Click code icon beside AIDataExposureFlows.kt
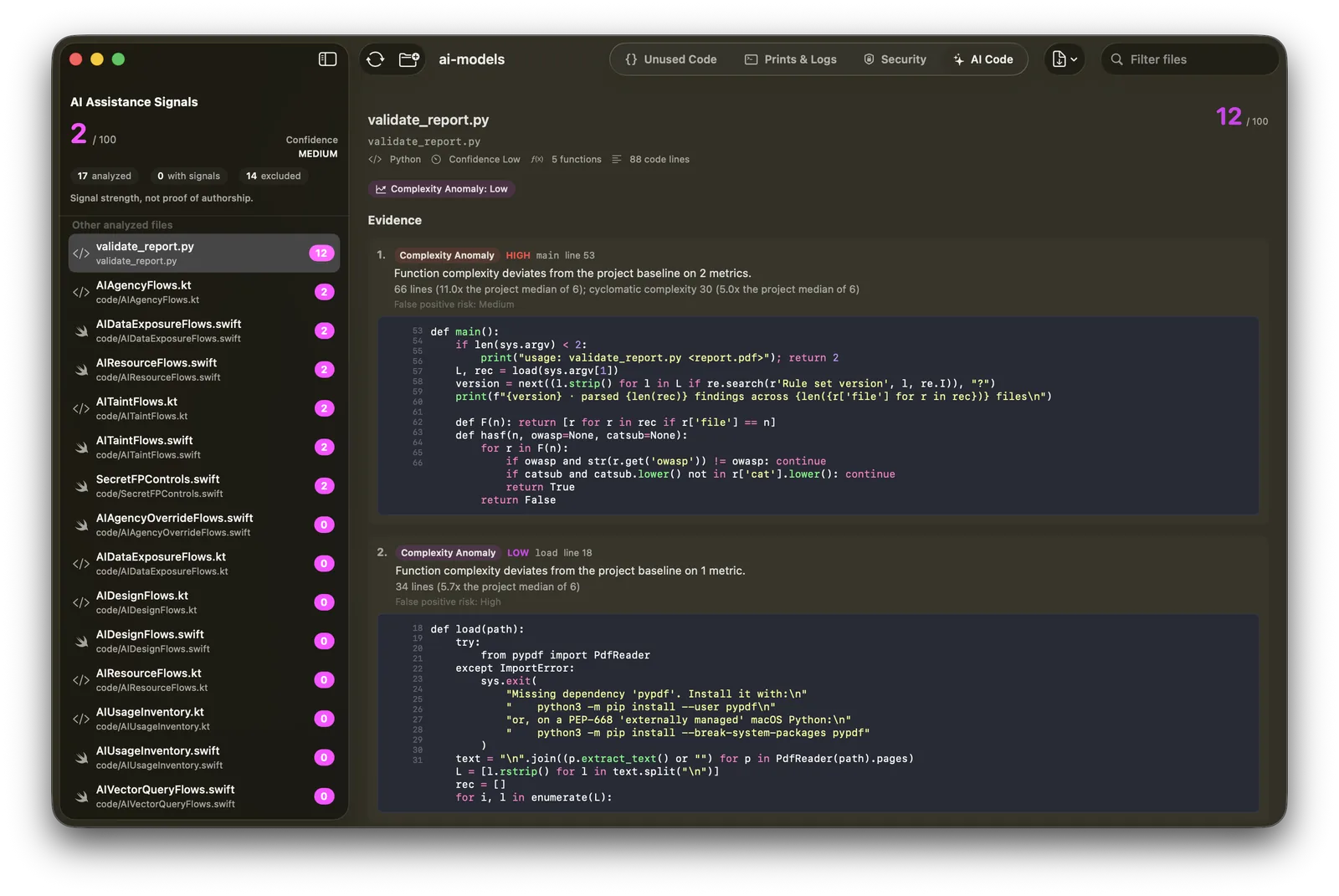 tap(81, 564)
